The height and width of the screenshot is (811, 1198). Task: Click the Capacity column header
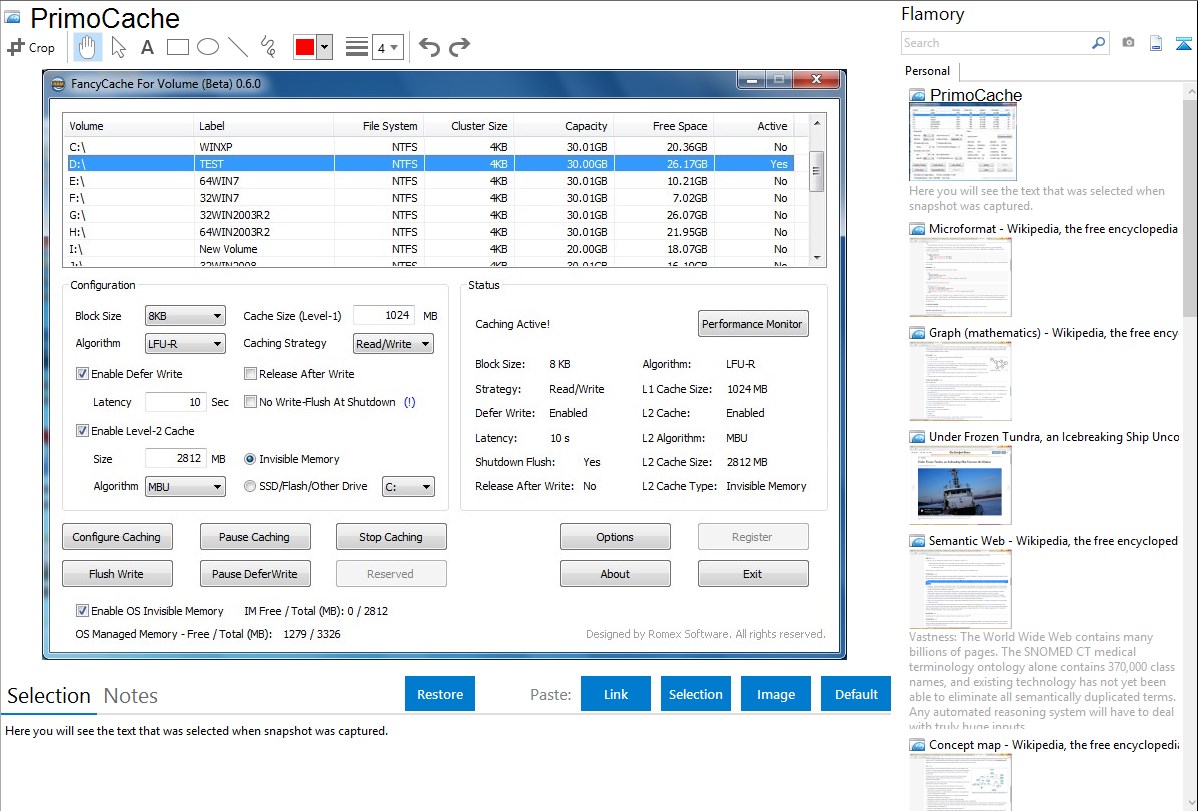564,126
